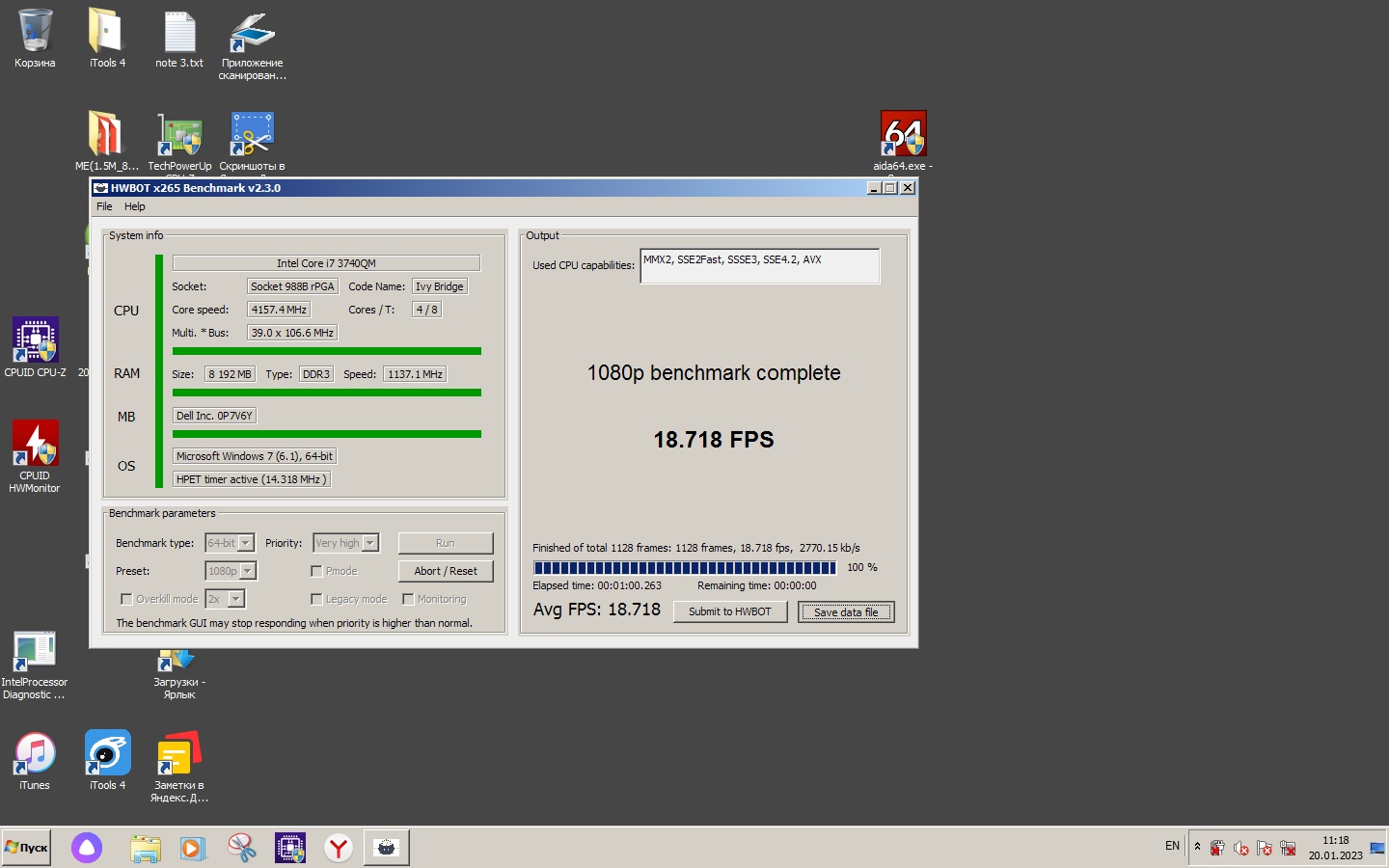Launch the iTools 4 blue eye shortcut

coord(107,760)
